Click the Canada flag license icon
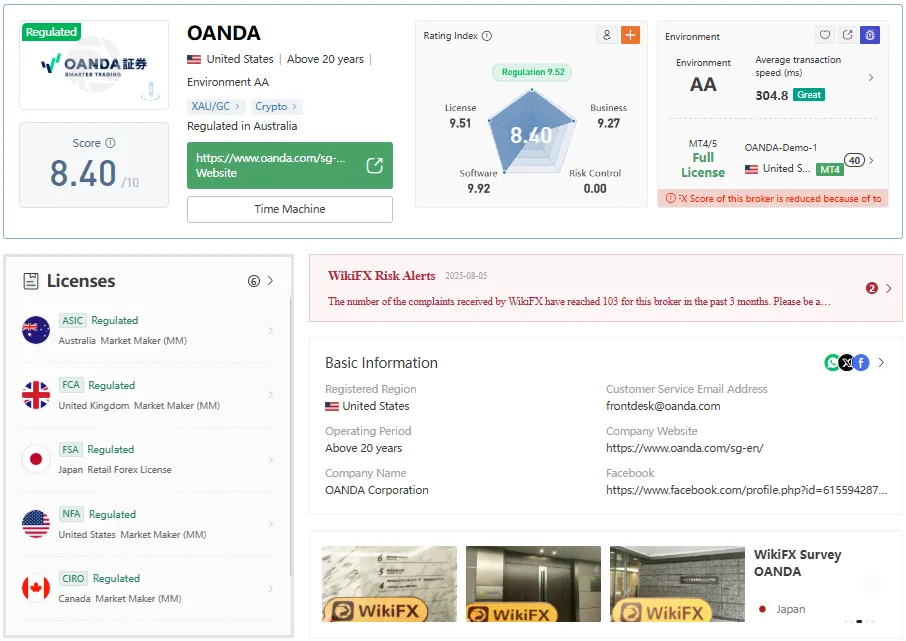 point(36,588)
